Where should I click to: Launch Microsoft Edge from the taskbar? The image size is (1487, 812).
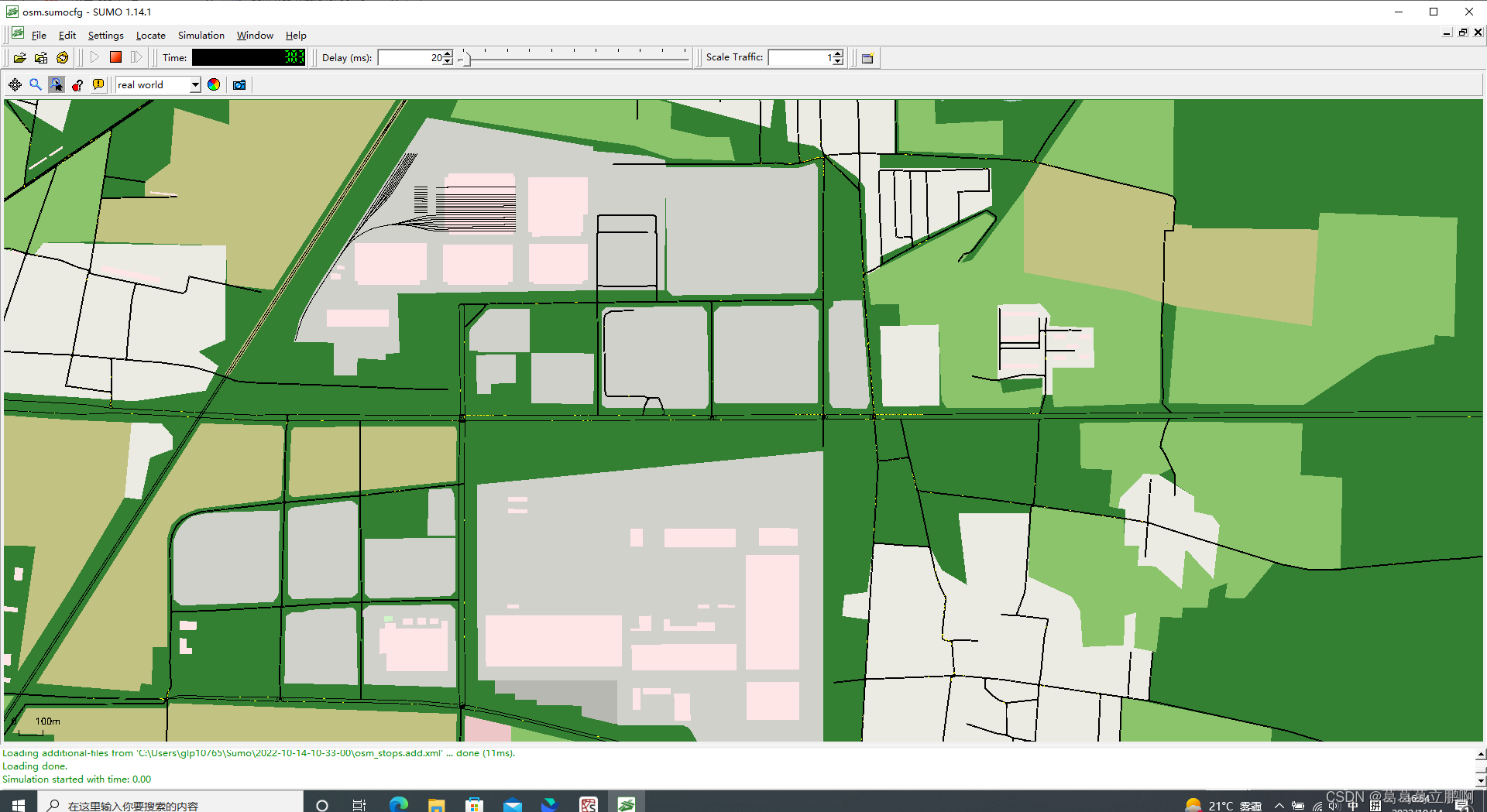tap(398, 805)
